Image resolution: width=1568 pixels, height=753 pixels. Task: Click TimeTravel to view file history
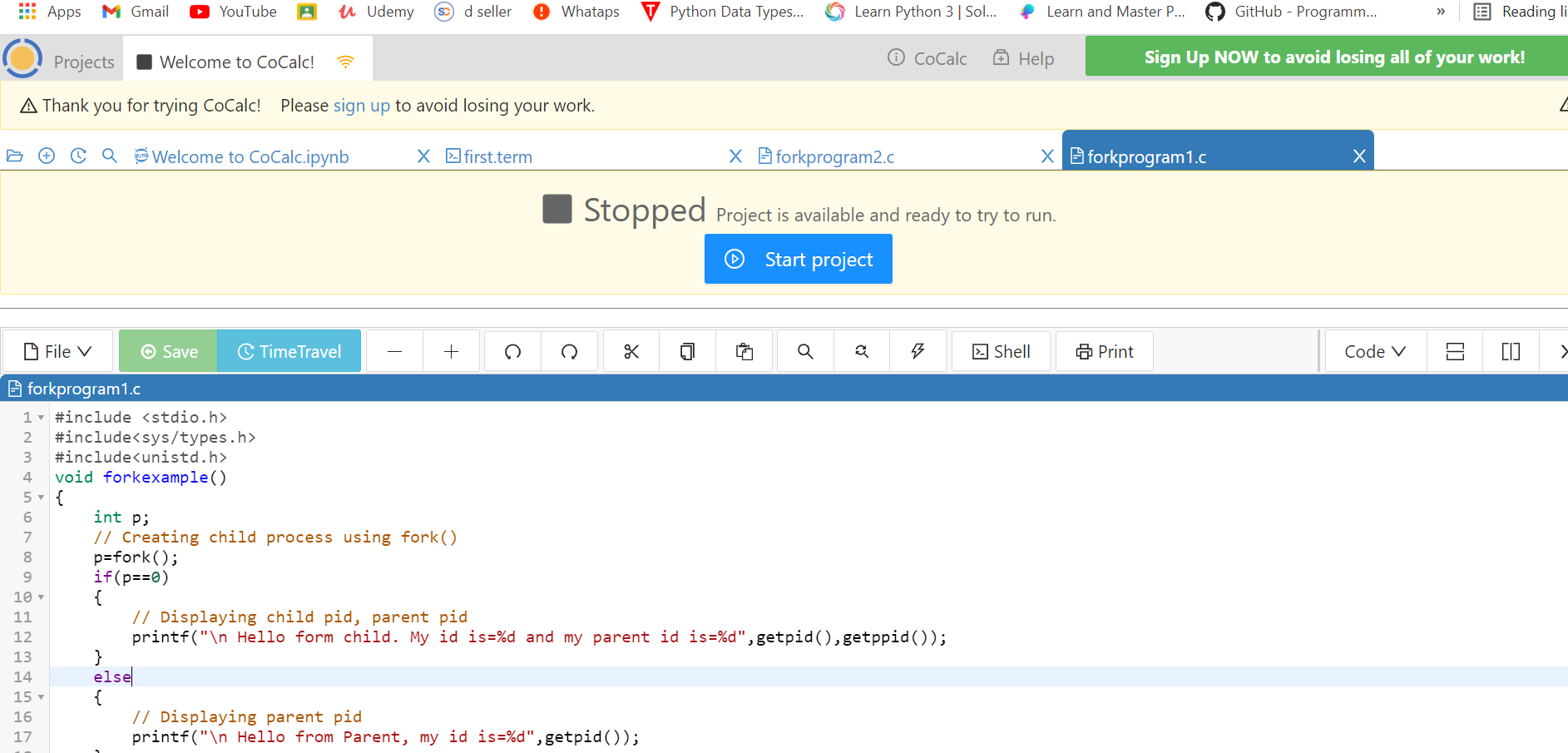point(289,351)
